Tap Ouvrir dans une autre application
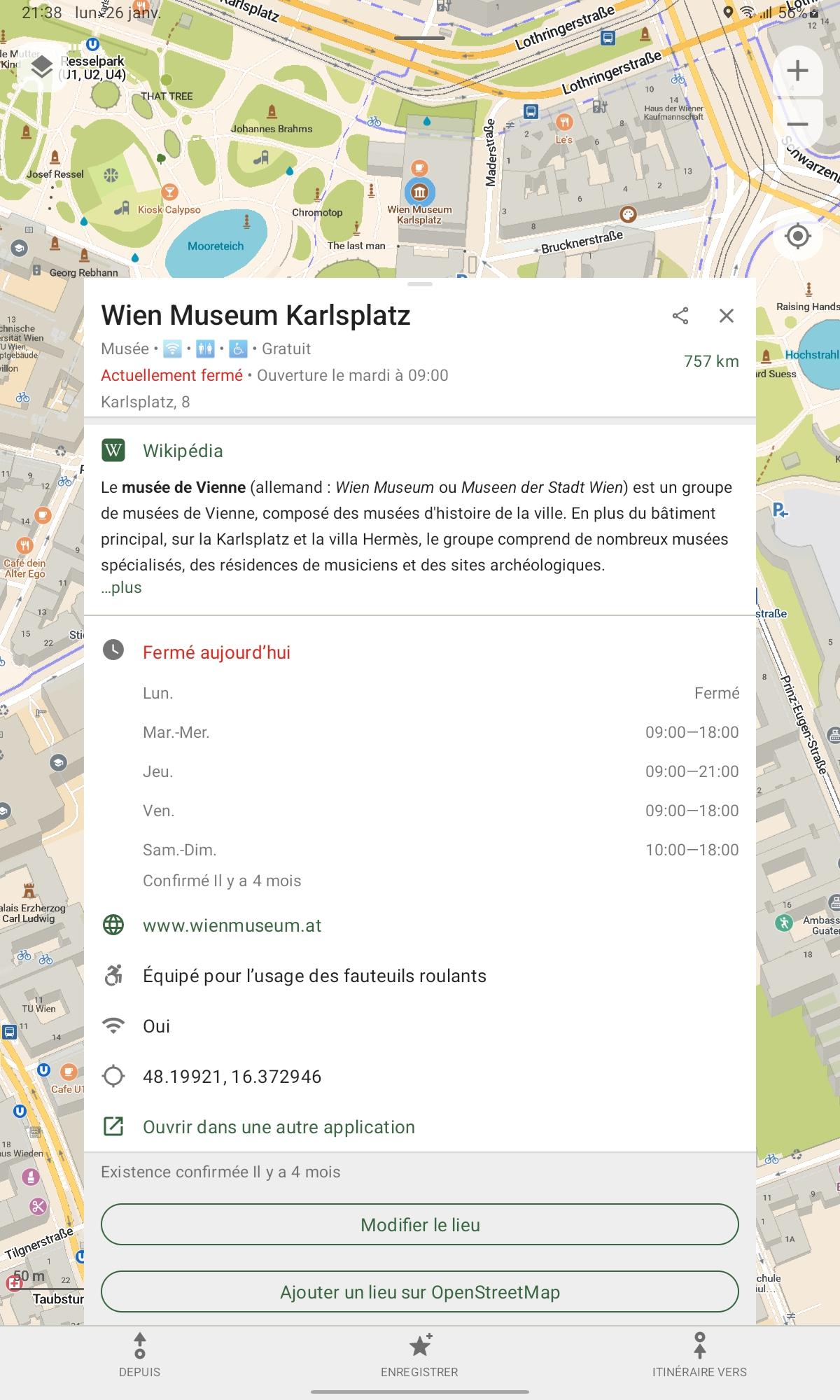The image size is (840, 1400). tap(279, 1127)
